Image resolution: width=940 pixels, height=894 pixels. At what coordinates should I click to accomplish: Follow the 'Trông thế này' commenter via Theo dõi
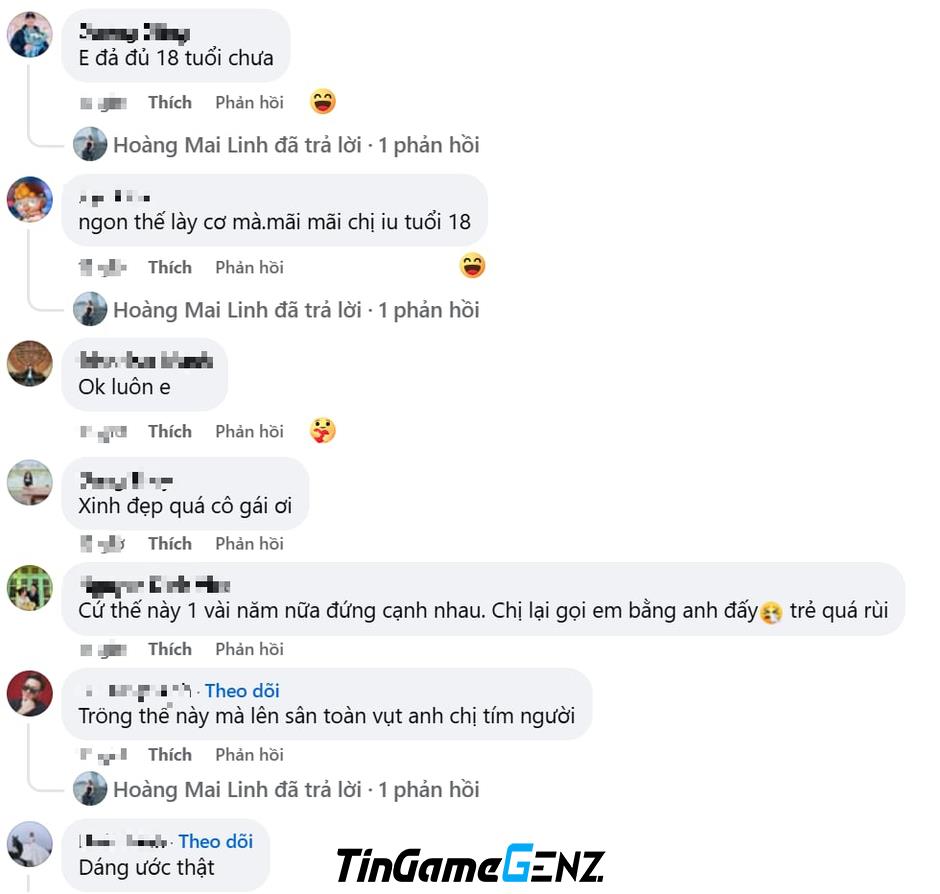[242, 691]
